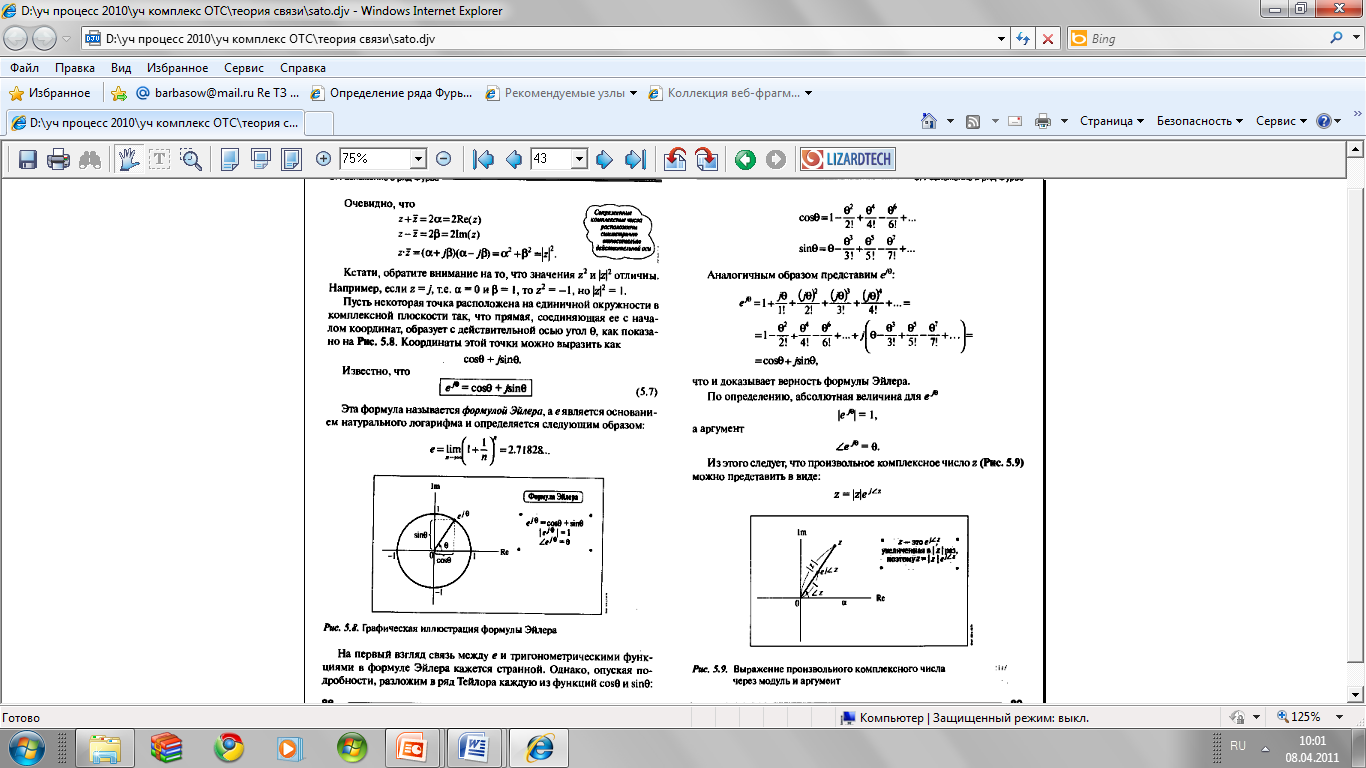
Task: Open Google Chrome from taskbar
Action: (x=229, y=748)
